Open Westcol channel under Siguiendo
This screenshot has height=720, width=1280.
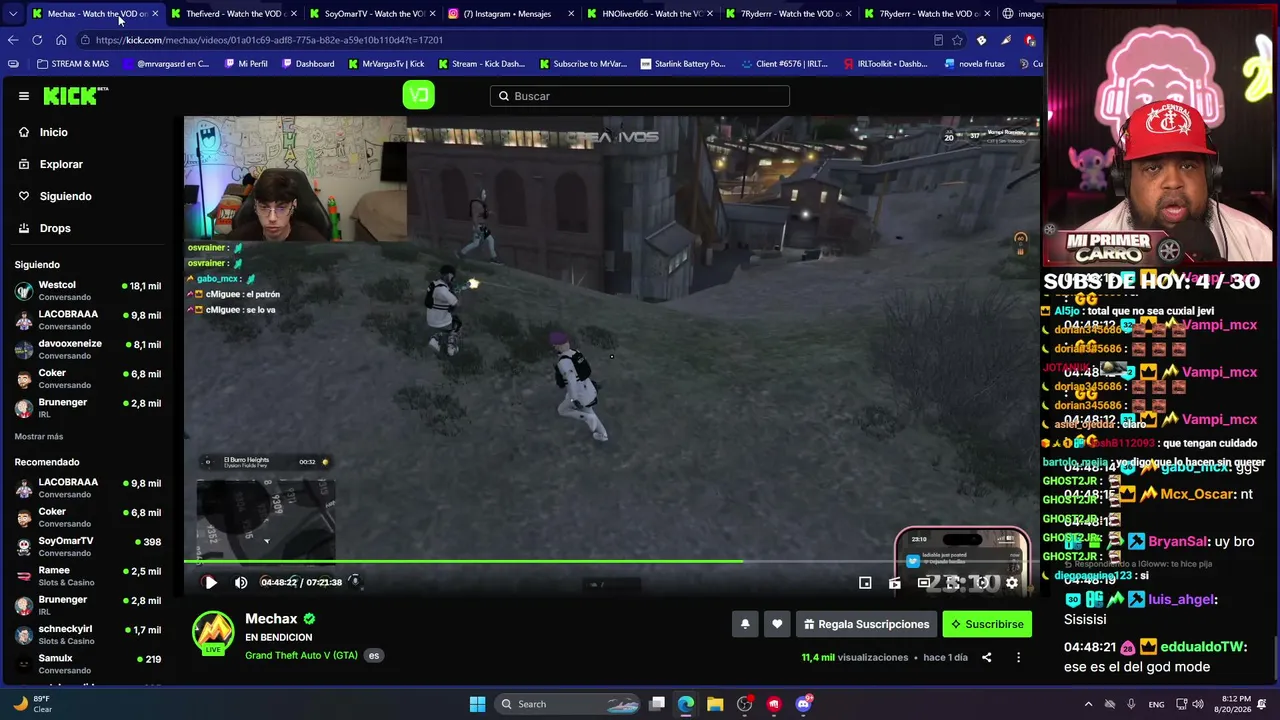click(x=88, y=290)
